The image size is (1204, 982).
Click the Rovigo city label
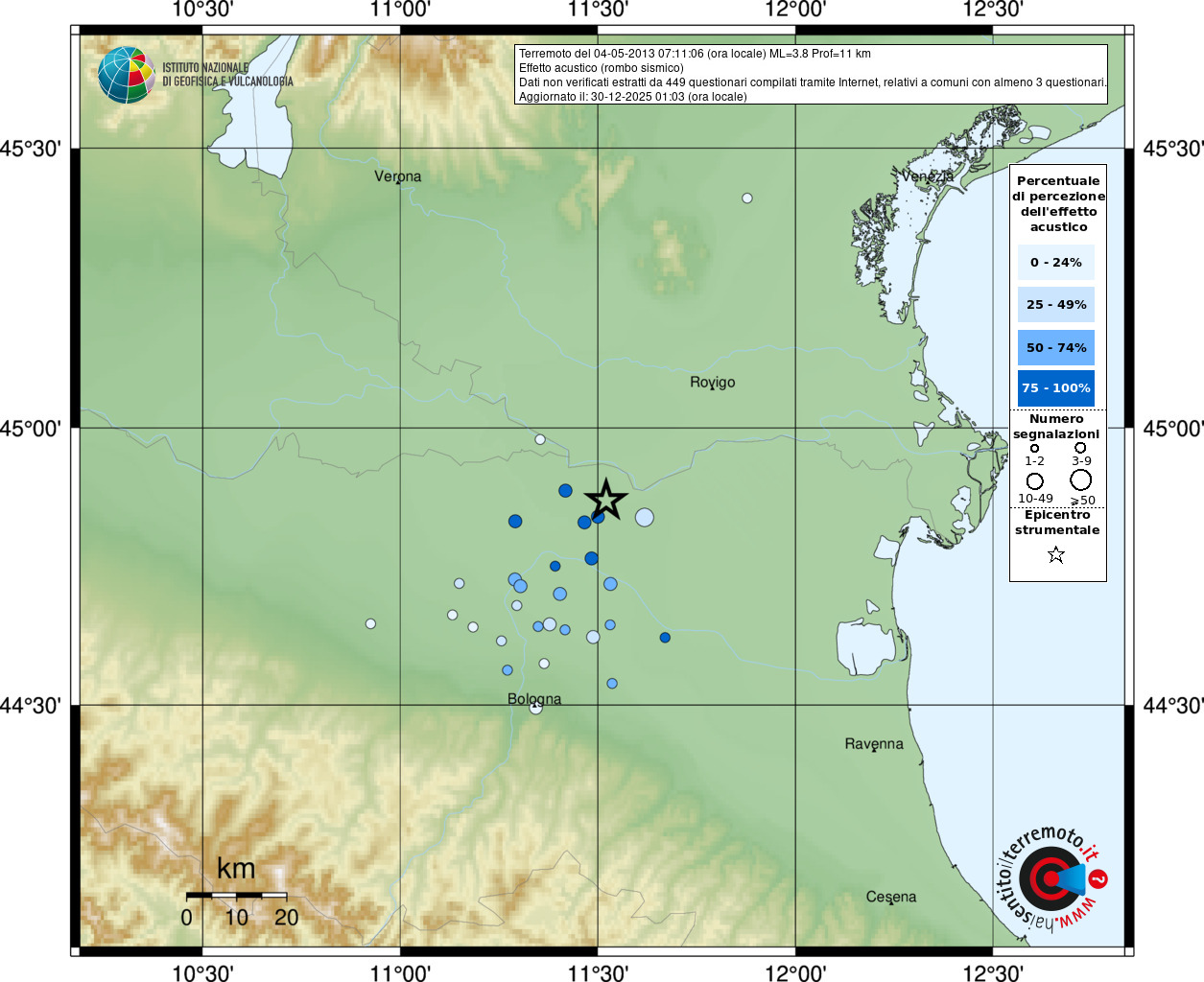(x=712, y=382)
